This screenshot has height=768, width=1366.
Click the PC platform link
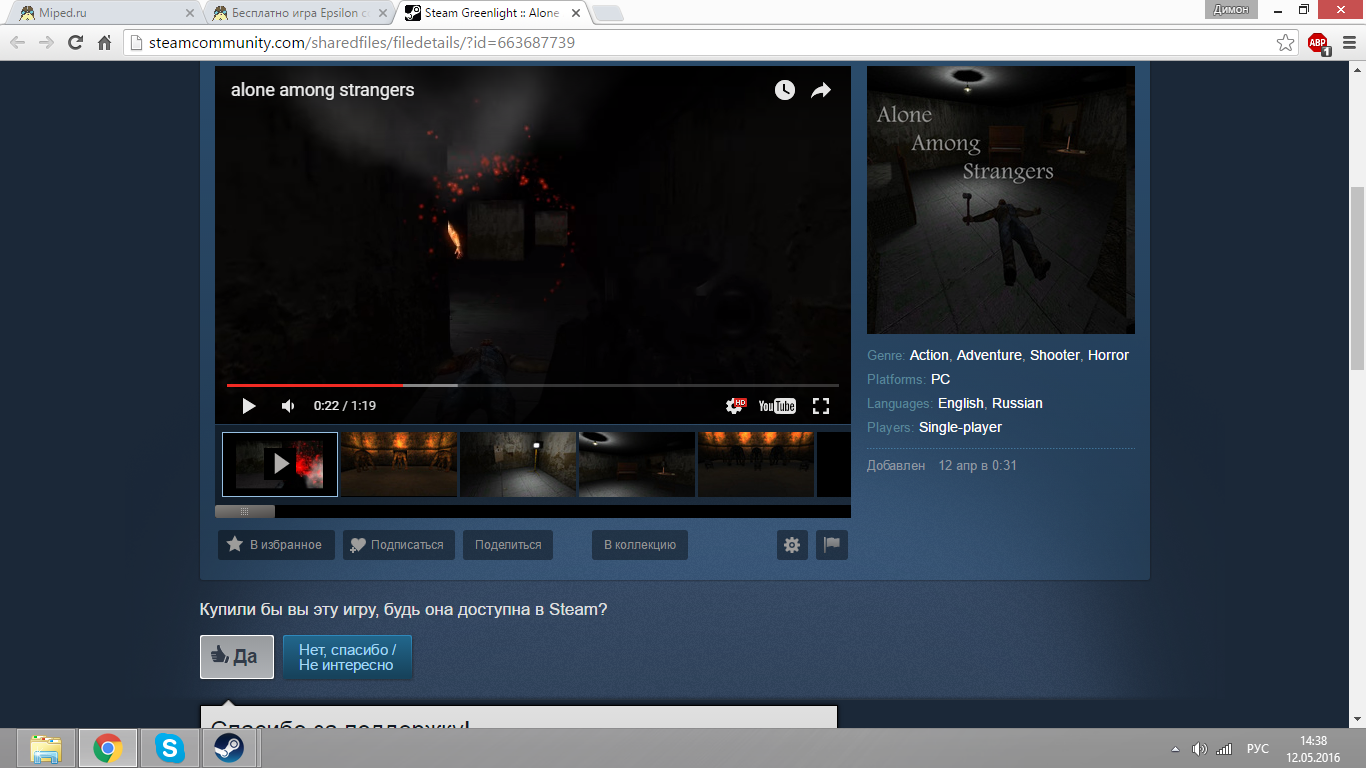point(940,379)
